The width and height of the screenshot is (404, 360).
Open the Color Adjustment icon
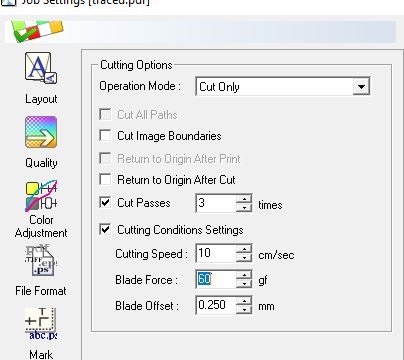click(x=41, y=196)
